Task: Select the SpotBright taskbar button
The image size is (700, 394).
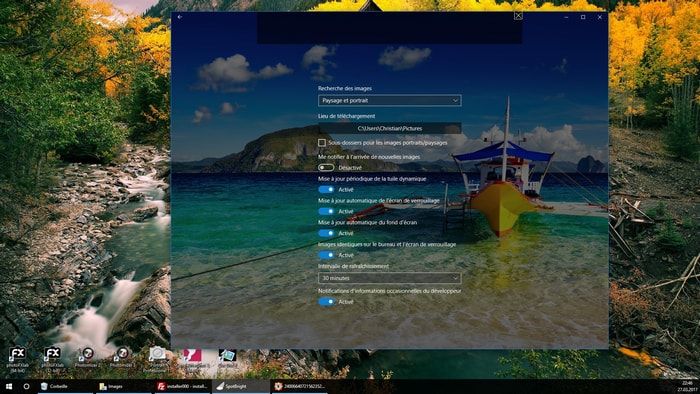Action: pos(240,386)
